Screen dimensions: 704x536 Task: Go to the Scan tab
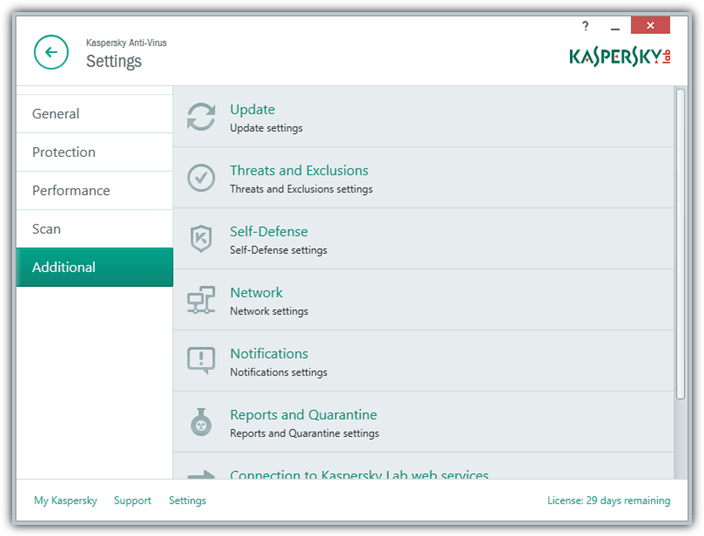[46, 229]
